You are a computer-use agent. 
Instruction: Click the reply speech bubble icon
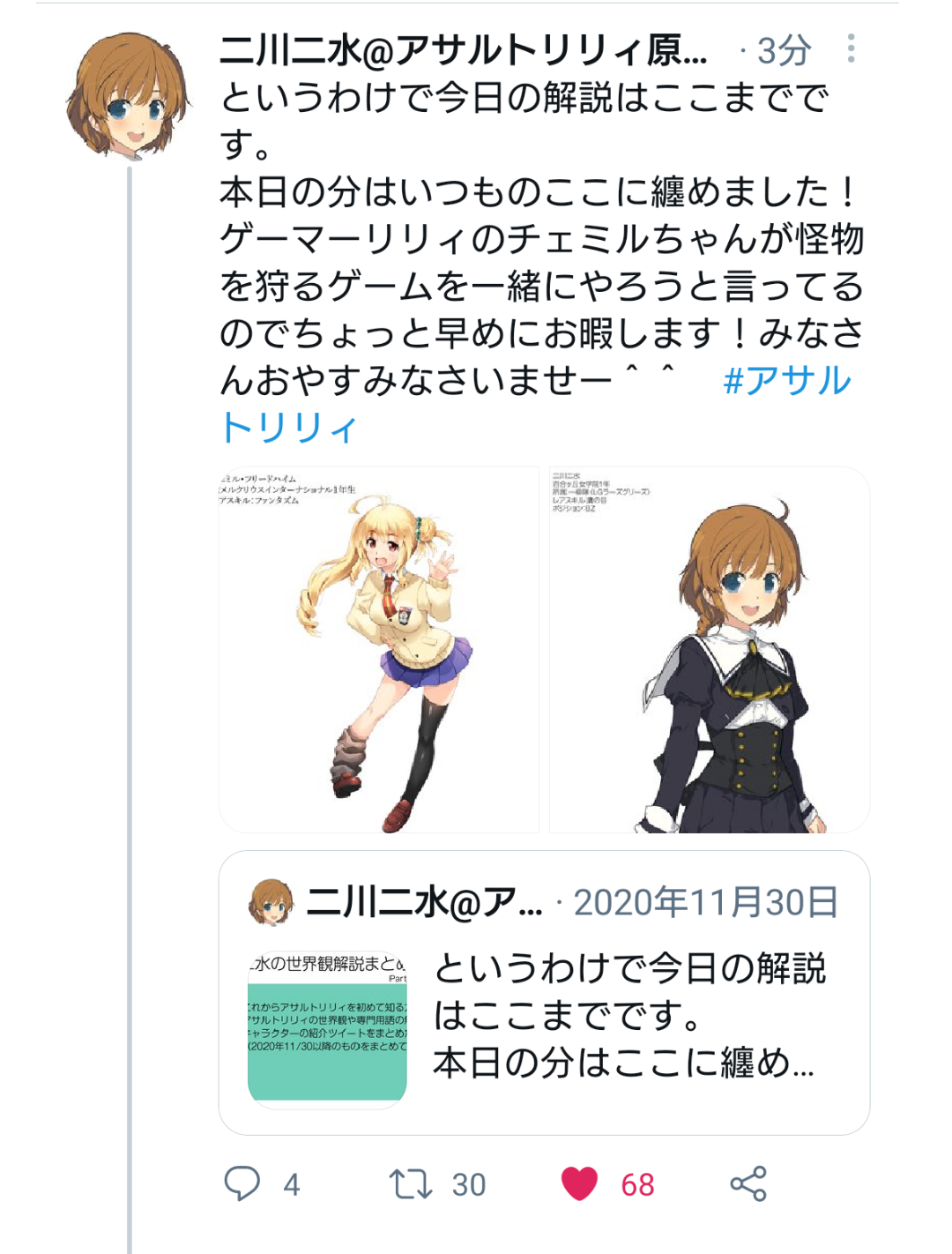coord(242,1183)
